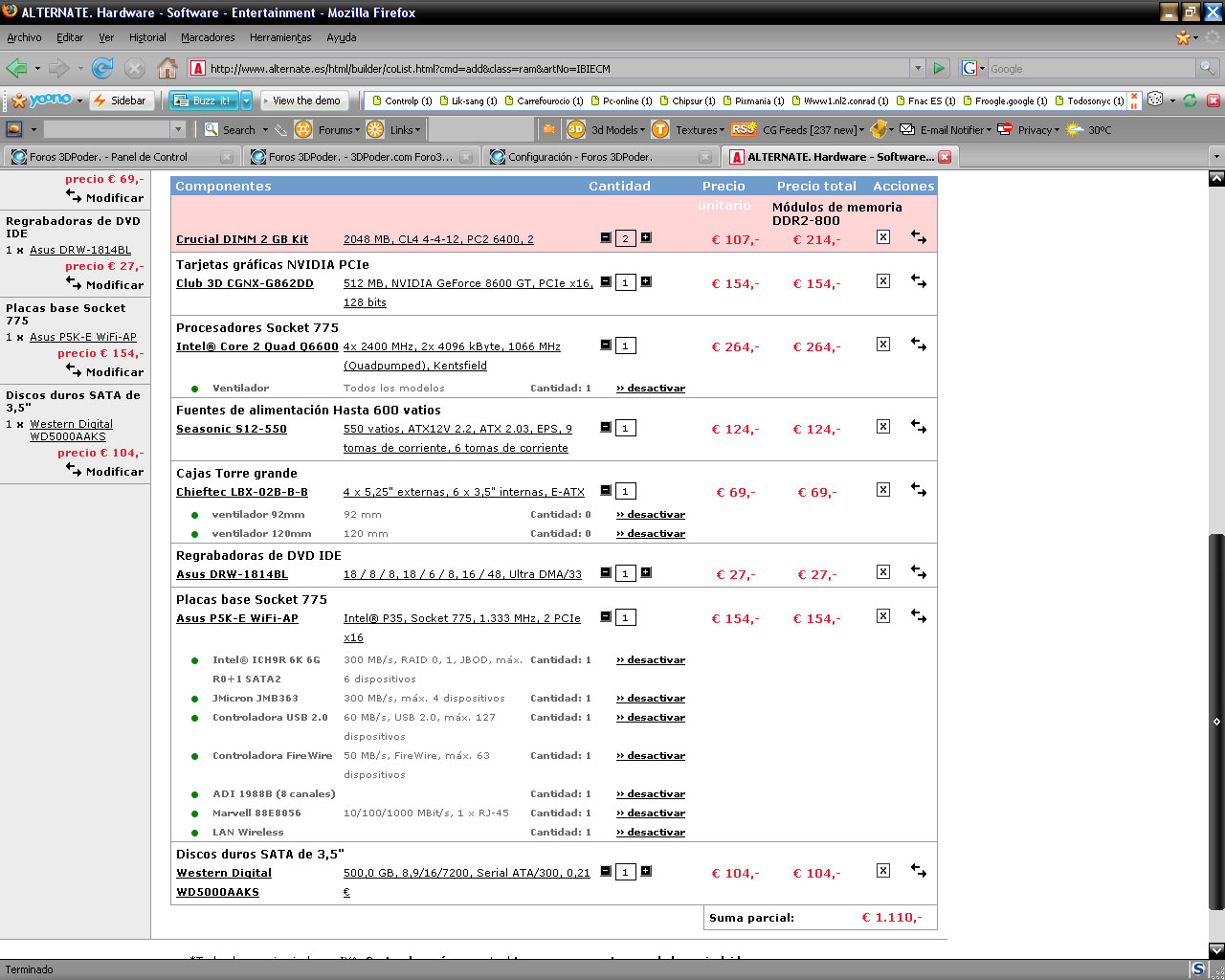Open the RSS CG Feeds icon
The image size is (1225, 980).
(743, 129)
